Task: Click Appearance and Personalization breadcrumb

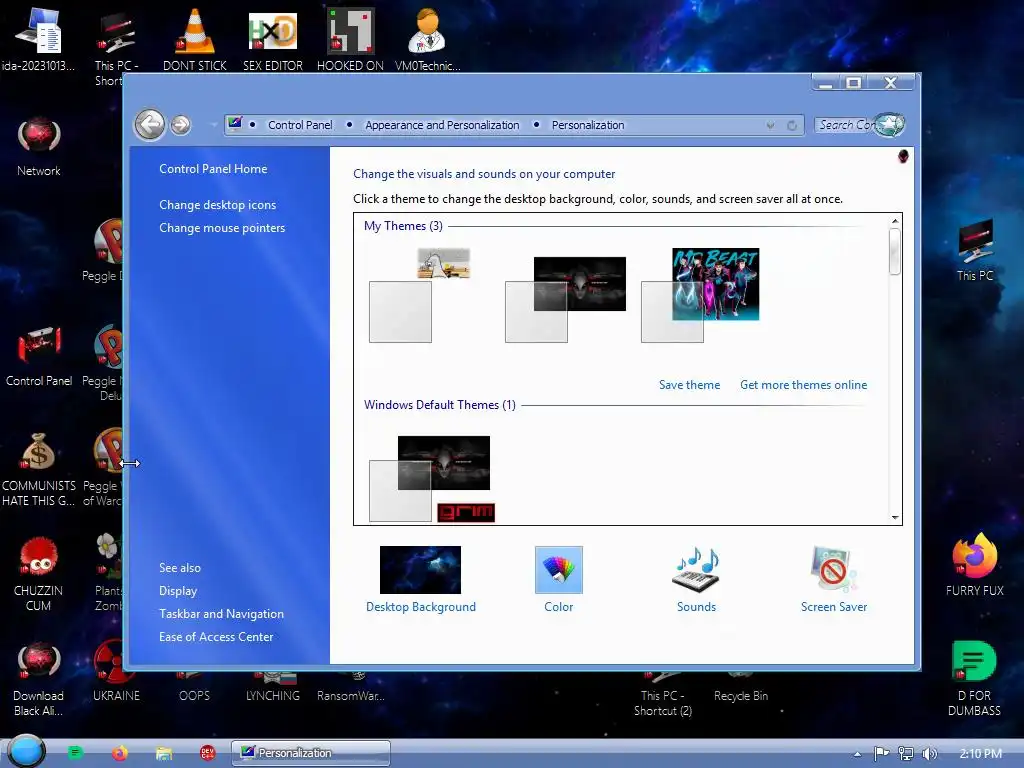Action: click(x=442, y=125)
